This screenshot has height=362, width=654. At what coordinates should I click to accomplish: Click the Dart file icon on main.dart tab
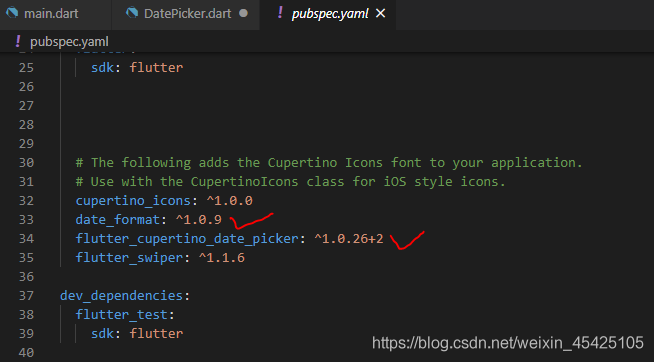pyautogui.click(x=12, y=13)
